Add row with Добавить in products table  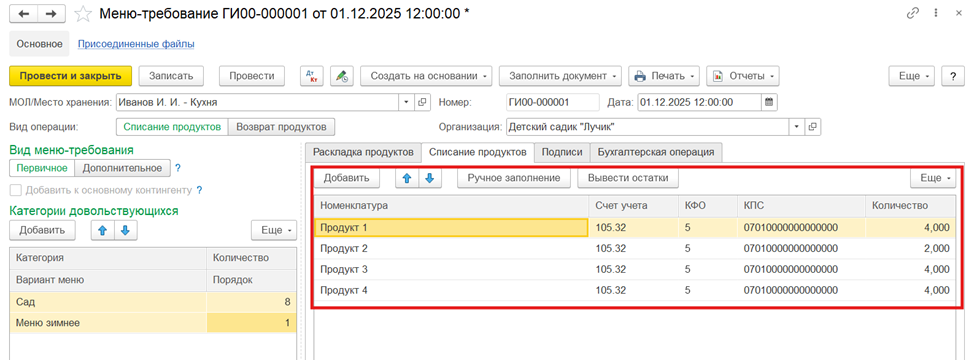tap(347, 178)
